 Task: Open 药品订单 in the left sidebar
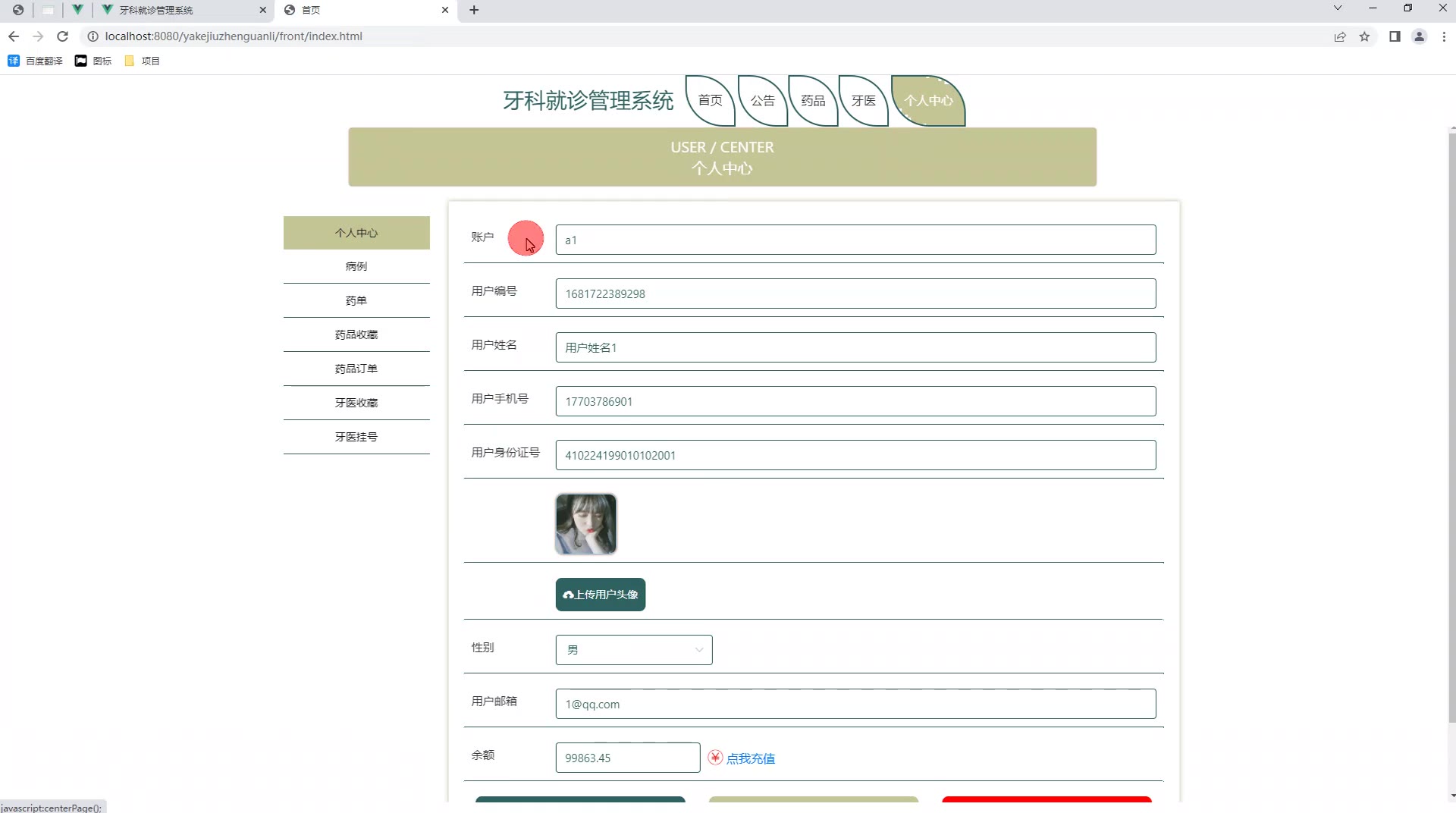point(356,369)
